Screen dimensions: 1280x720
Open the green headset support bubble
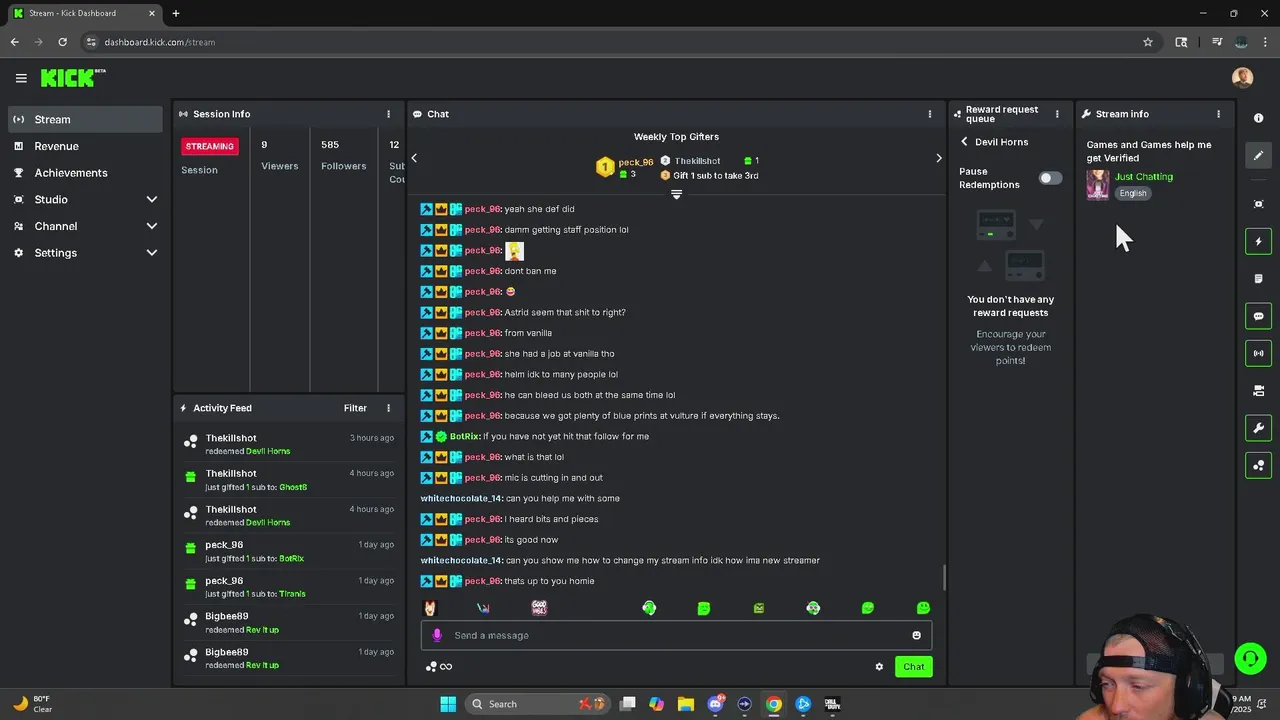(1250, 658)
